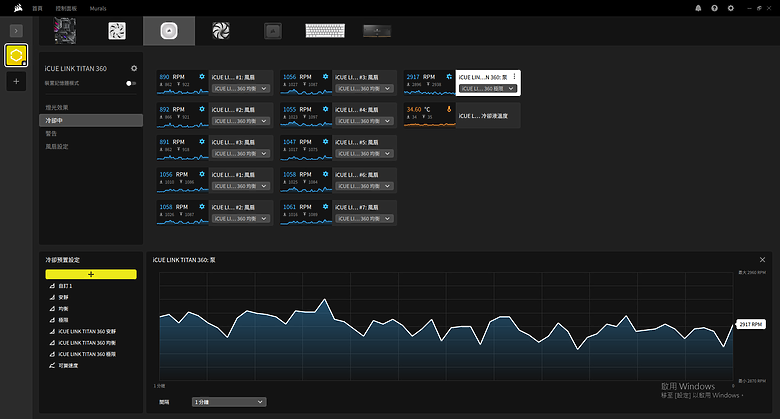780x419 pixels.
Task: Click the yellow iCUE LINK hub icon
Action: pos(16,56)
